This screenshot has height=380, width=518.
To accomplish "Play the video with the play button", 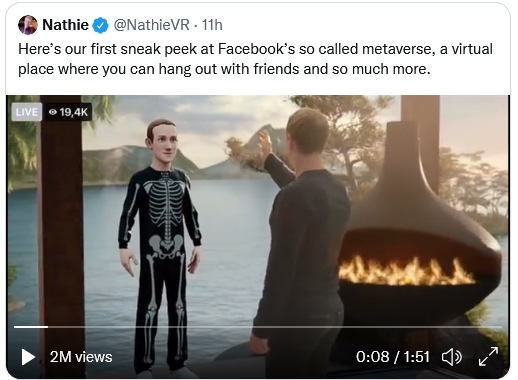I will (x=28, y=357).
